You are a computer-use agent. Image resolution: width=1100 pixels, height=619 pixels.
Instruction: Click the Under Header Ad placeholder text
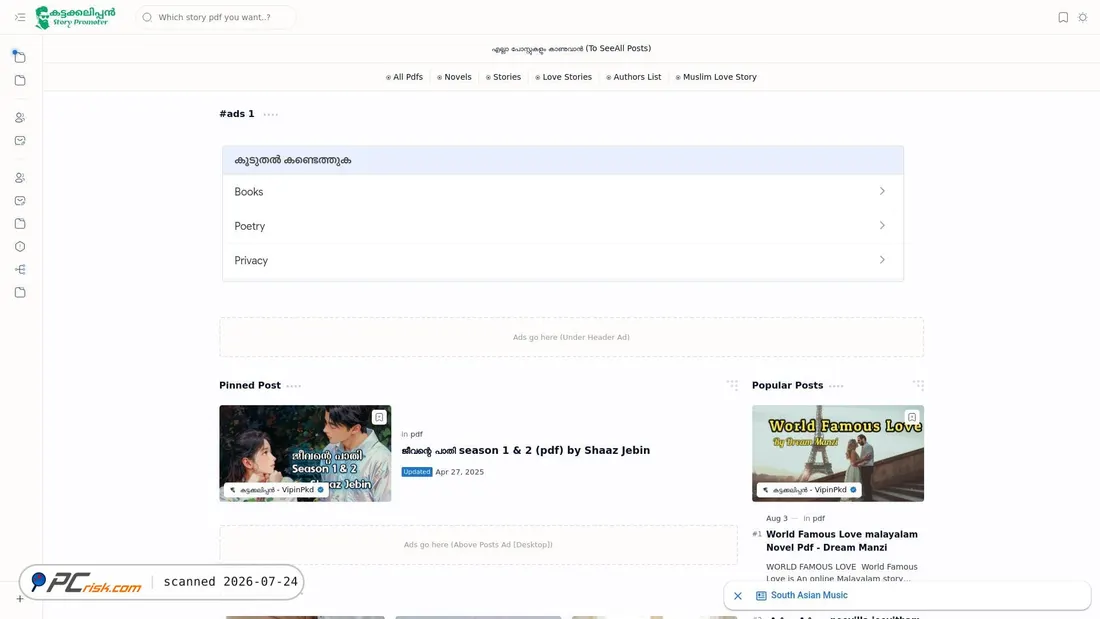[571, 338]
